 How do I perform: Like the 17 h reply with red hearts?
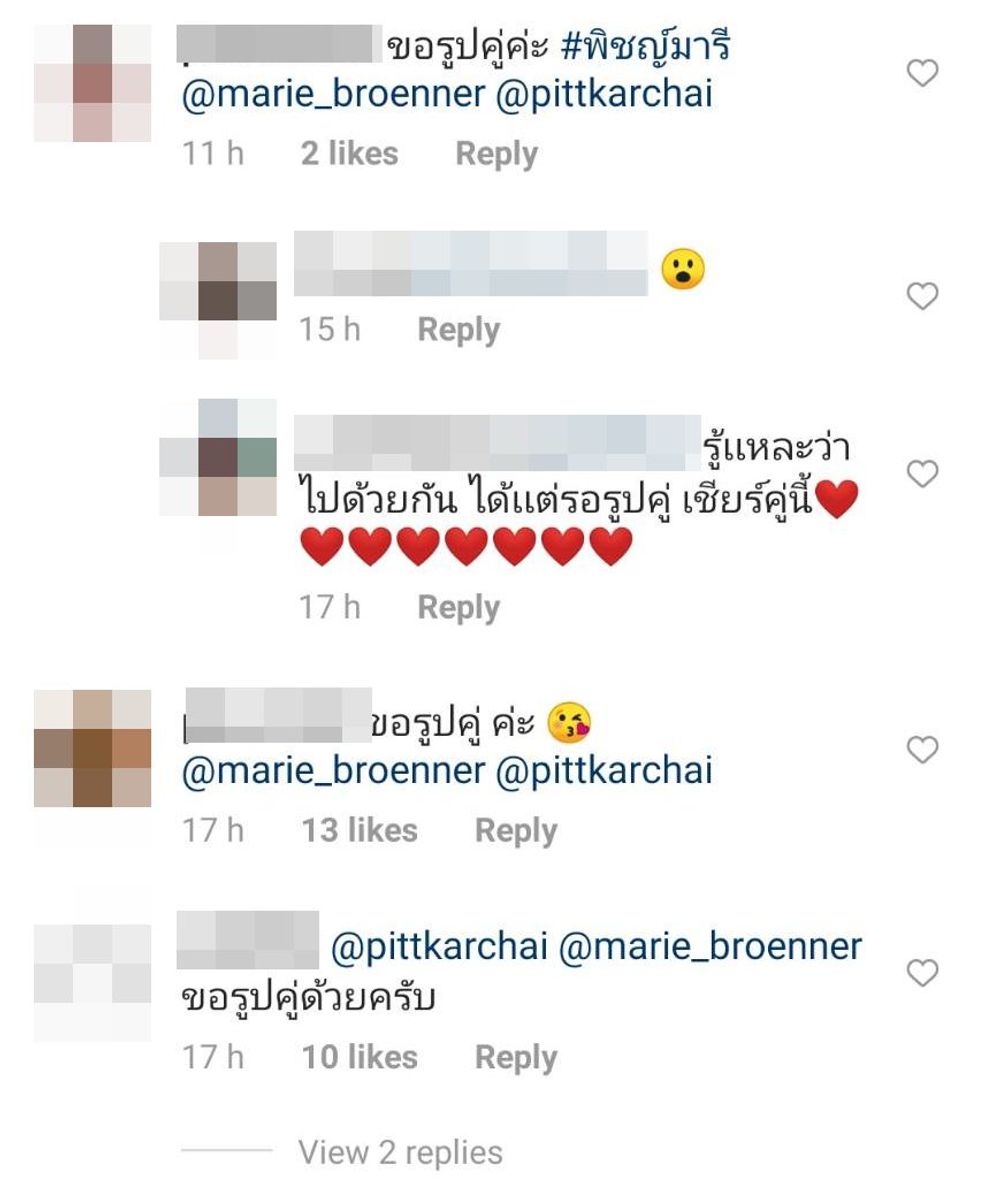pyautogui.click(x=922, y=474)
